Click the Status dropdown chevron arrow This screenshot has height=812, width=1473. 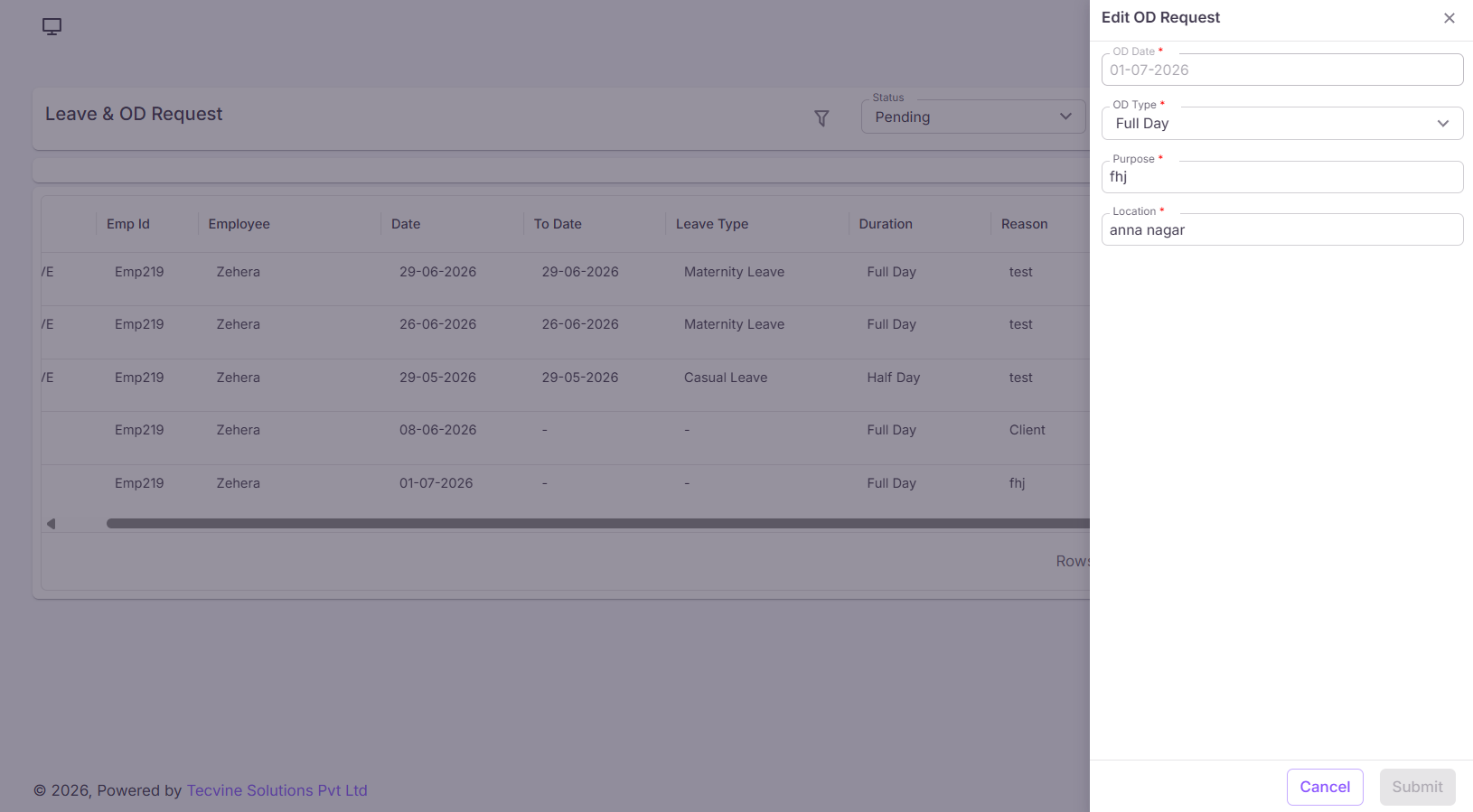click(x=1065, y=117)
